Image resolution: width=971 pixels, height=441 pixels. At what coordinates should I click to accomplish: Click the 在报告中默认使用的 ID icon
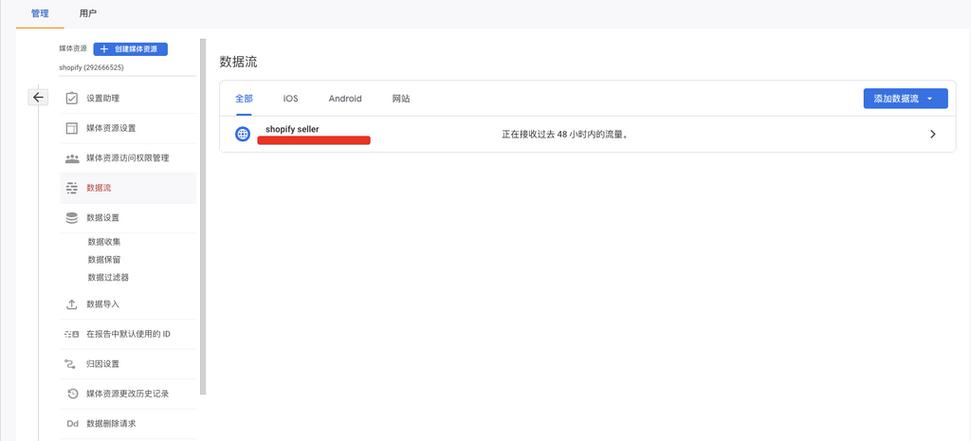coord(72,334)
